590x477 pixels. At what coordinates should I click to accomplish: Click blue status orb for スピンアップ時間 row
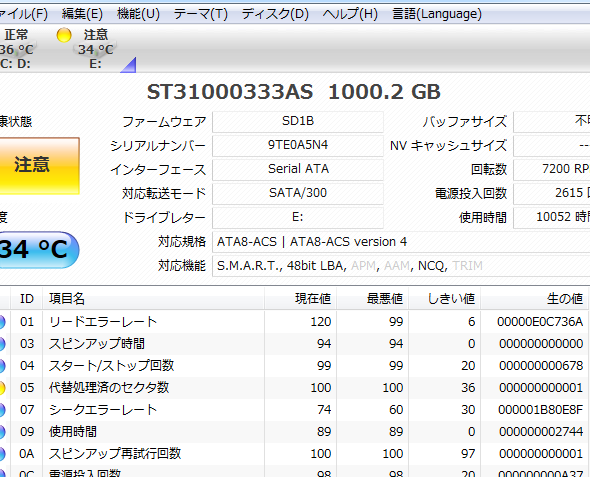pyautogui.click(x=2, y=344)
